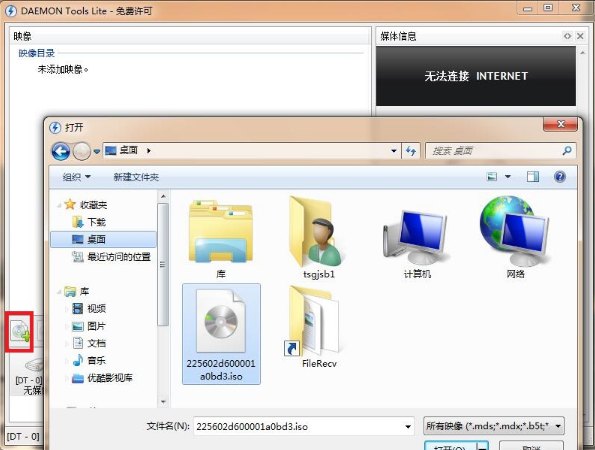Select the 网络 network icon
Viewport: 595px width, 450px height.
coord(515,238)
